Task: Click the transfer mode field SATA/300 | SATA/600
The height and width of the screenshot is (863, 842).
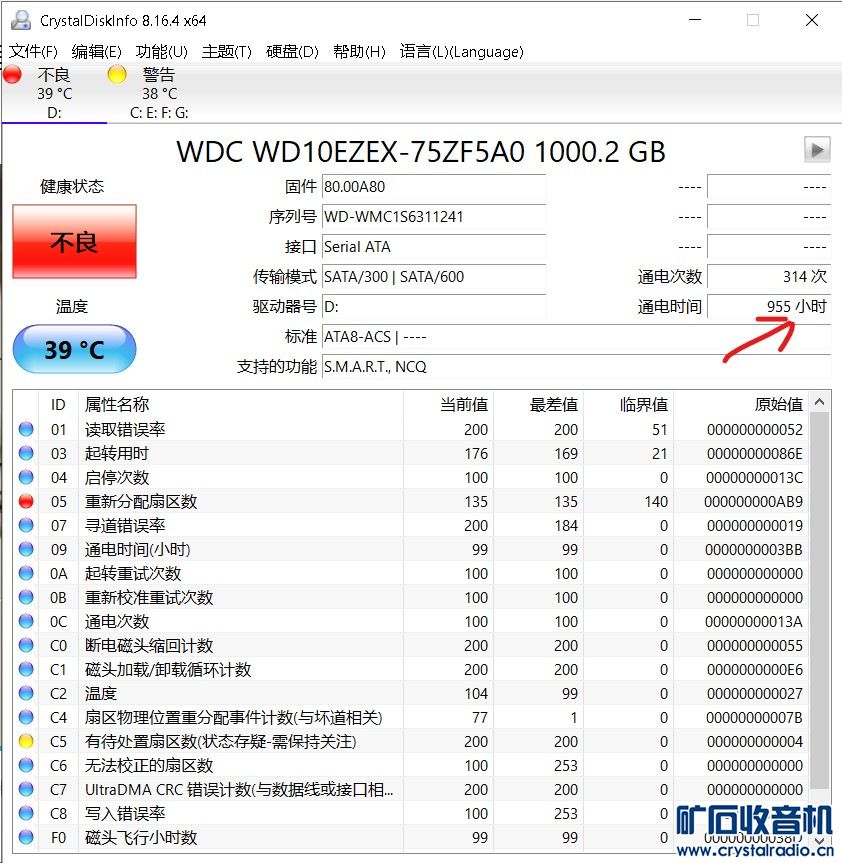Action: coord(434,277)
